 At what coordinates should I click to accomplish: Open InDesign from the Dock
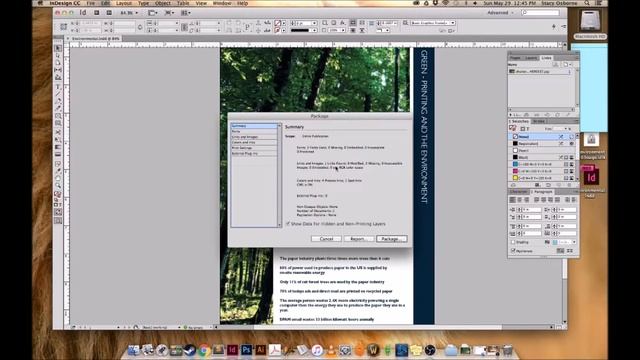pos(232,350)
